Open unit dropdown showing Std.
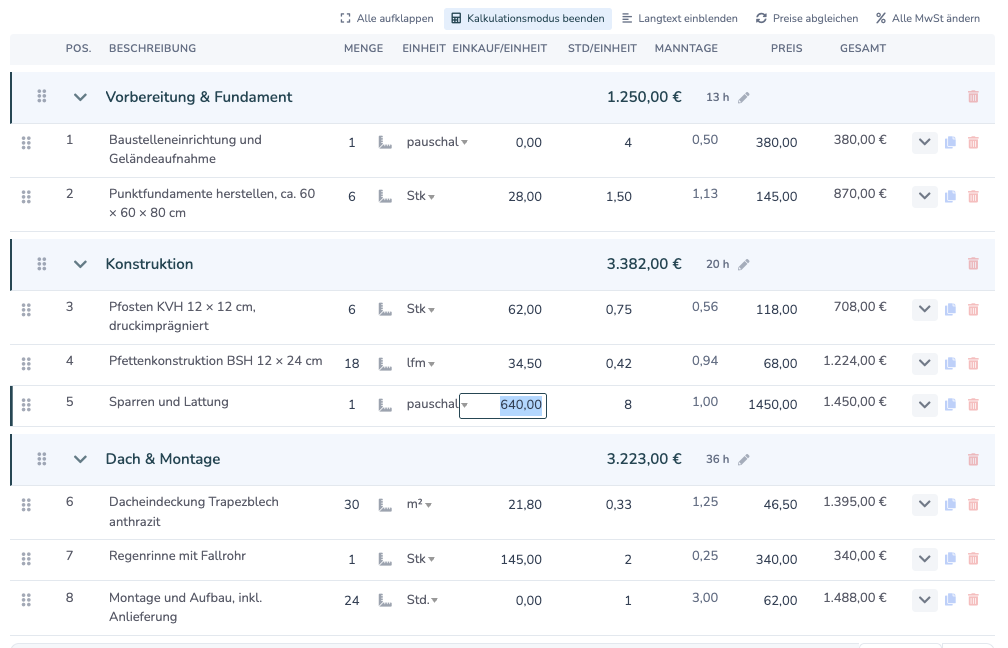This screenshot has height=648, width=1008. click(x=422, y=600)
